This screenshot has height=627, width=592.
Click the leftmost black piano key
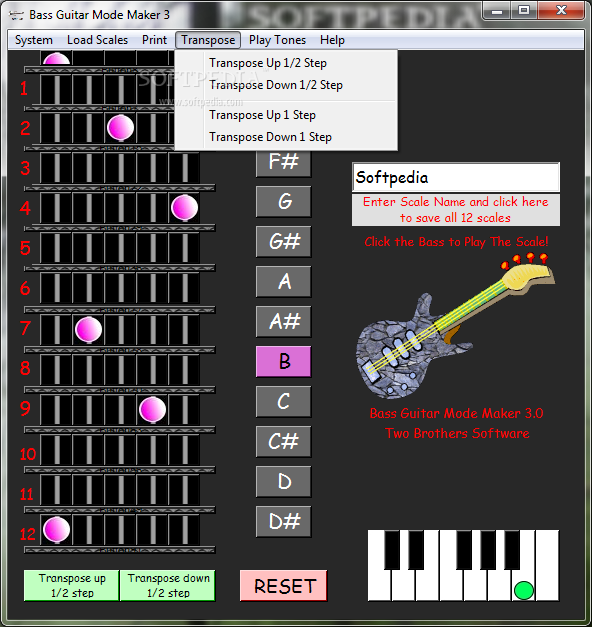(392, 549)
